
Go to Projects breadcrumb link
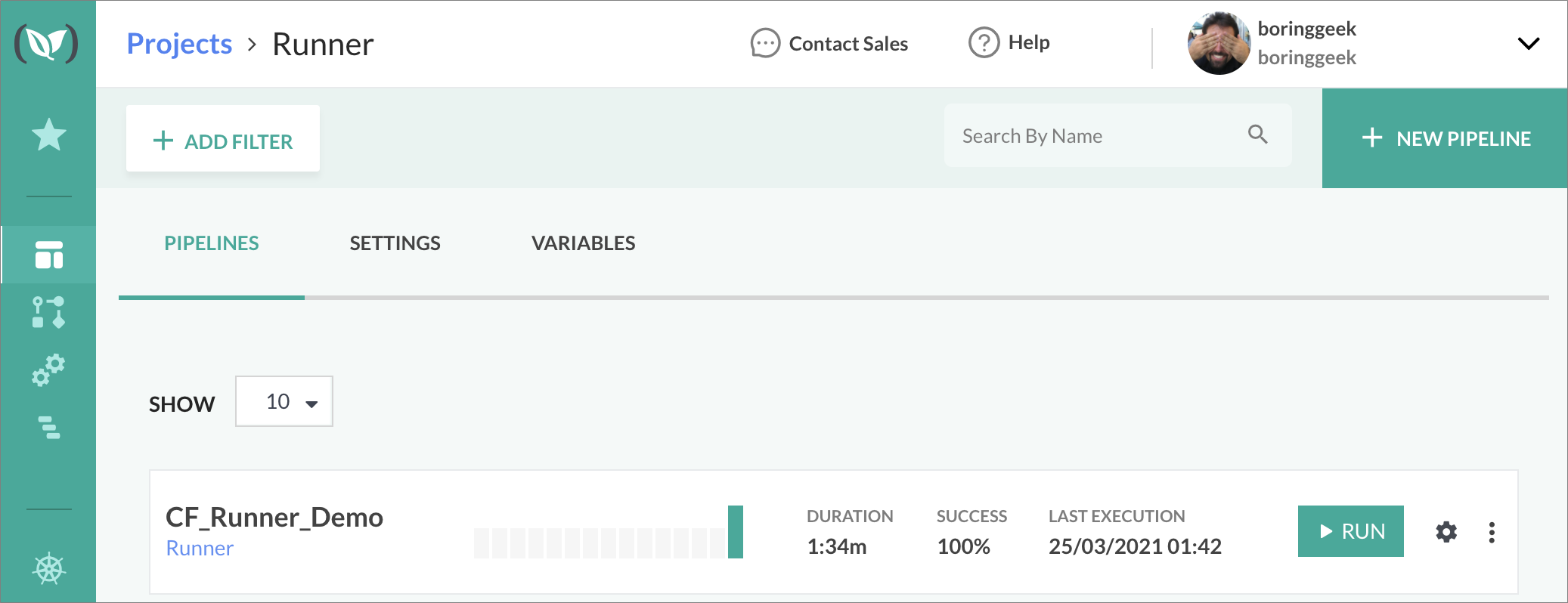(x=179, y=45)
